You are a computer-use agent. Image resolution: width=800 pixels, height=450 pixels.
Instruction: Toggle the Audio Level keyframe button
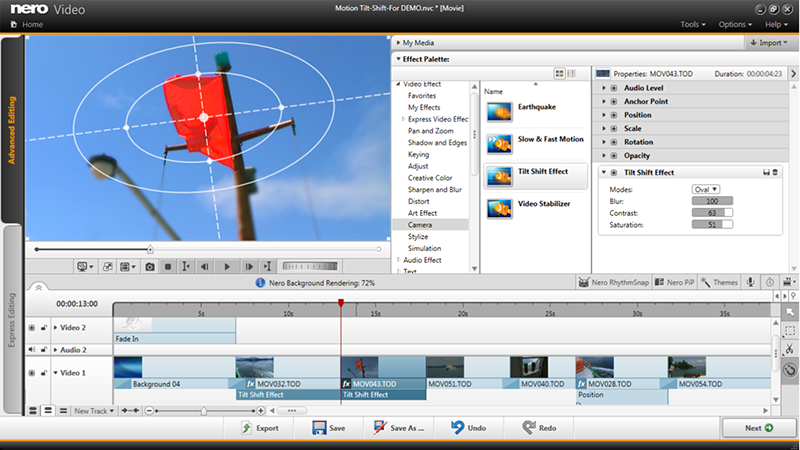click(614, 88)
